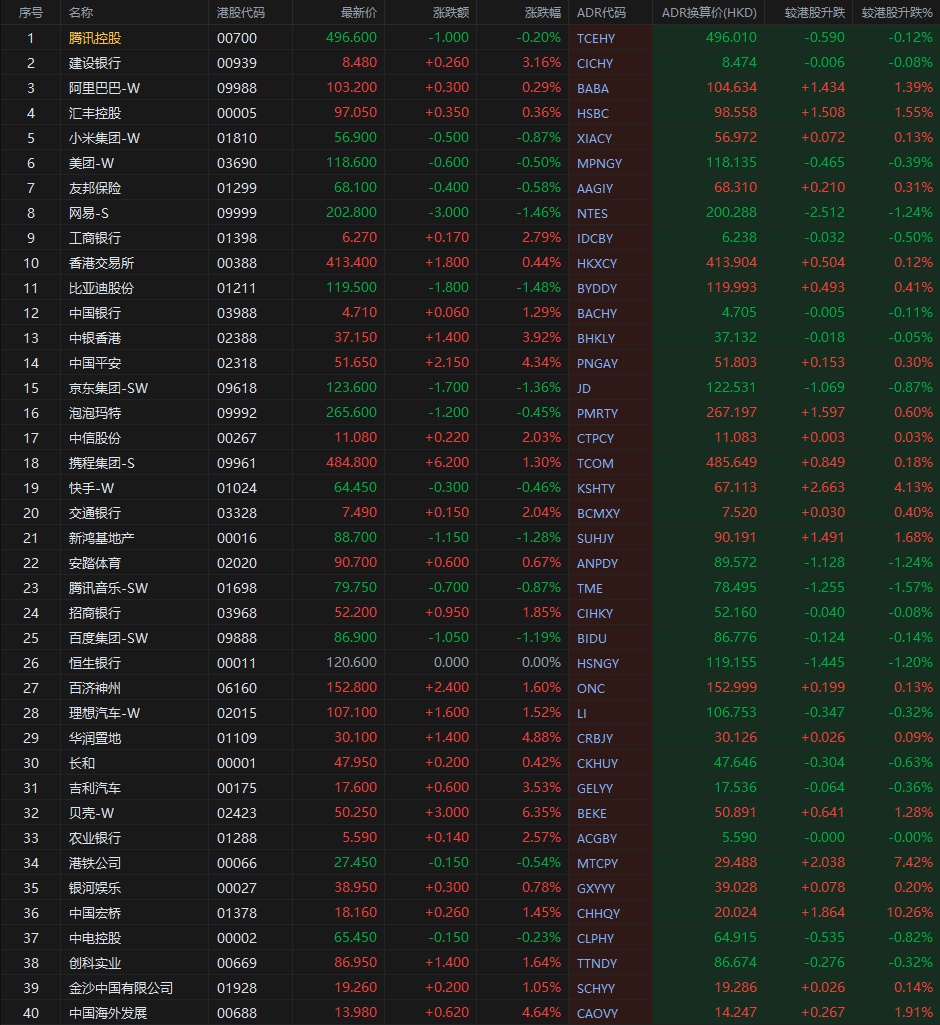Viewport: 940px width, 1025px height.
Task: Click stock code 01810
Action: [237, 138]
